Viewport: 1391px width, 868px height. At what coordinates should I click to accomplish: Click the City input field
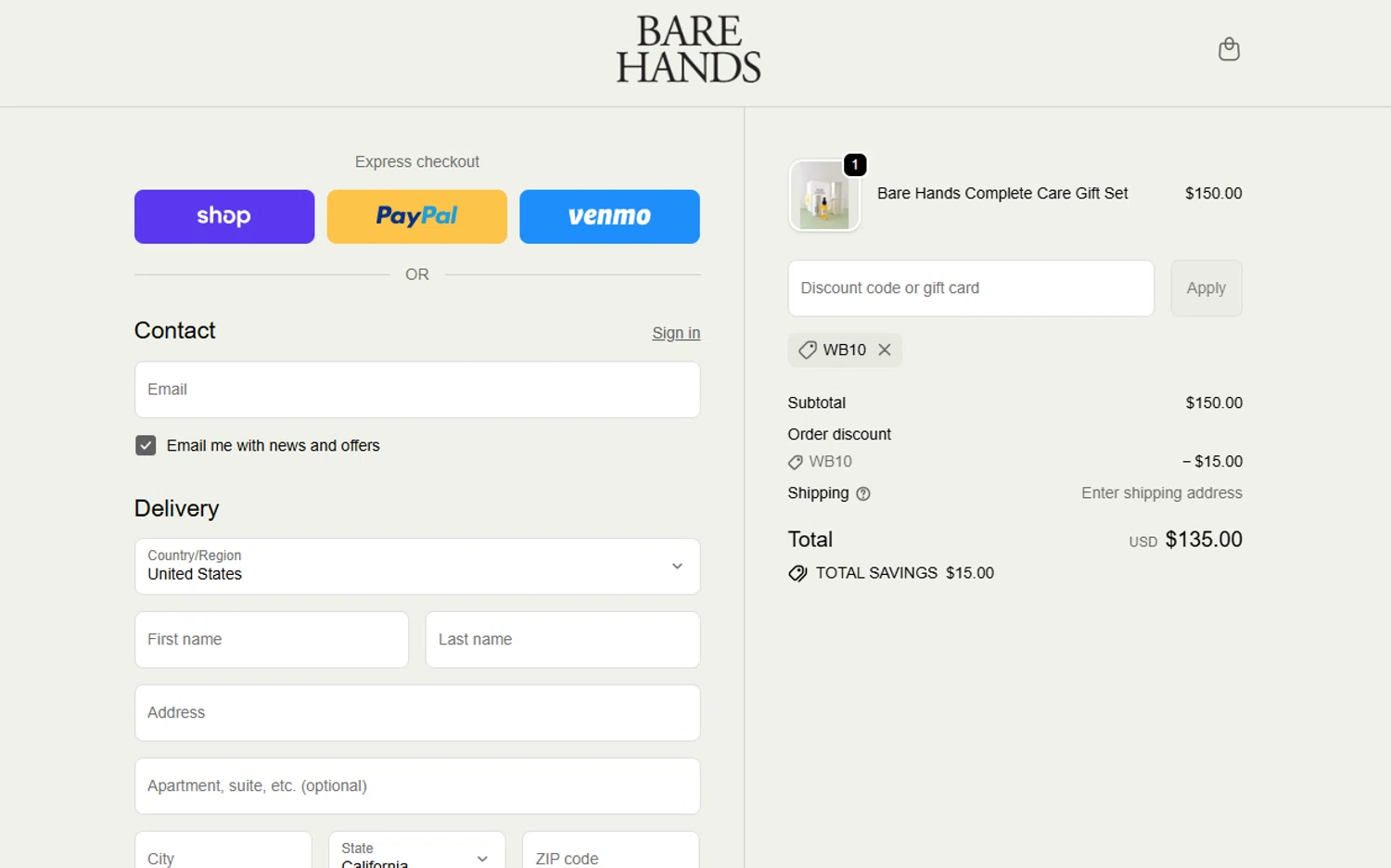(223, 851)
